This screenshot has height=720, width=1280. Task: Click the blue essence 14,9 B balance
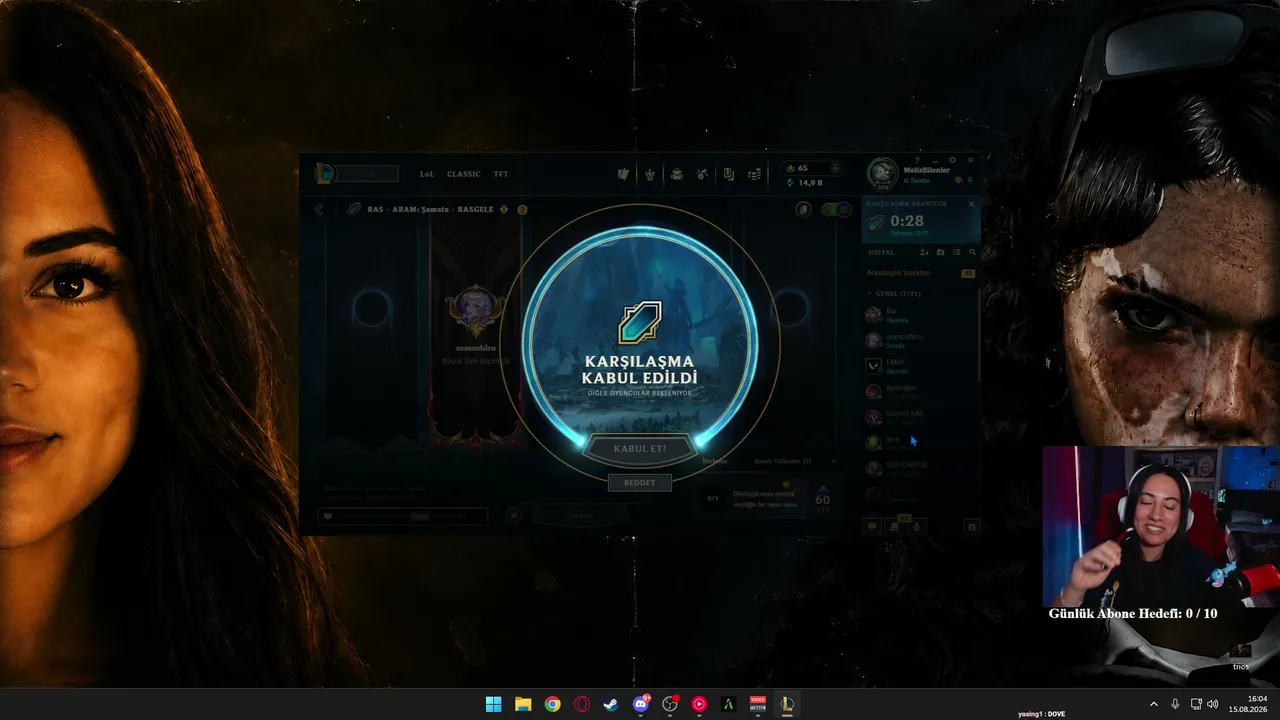[805, 183]
